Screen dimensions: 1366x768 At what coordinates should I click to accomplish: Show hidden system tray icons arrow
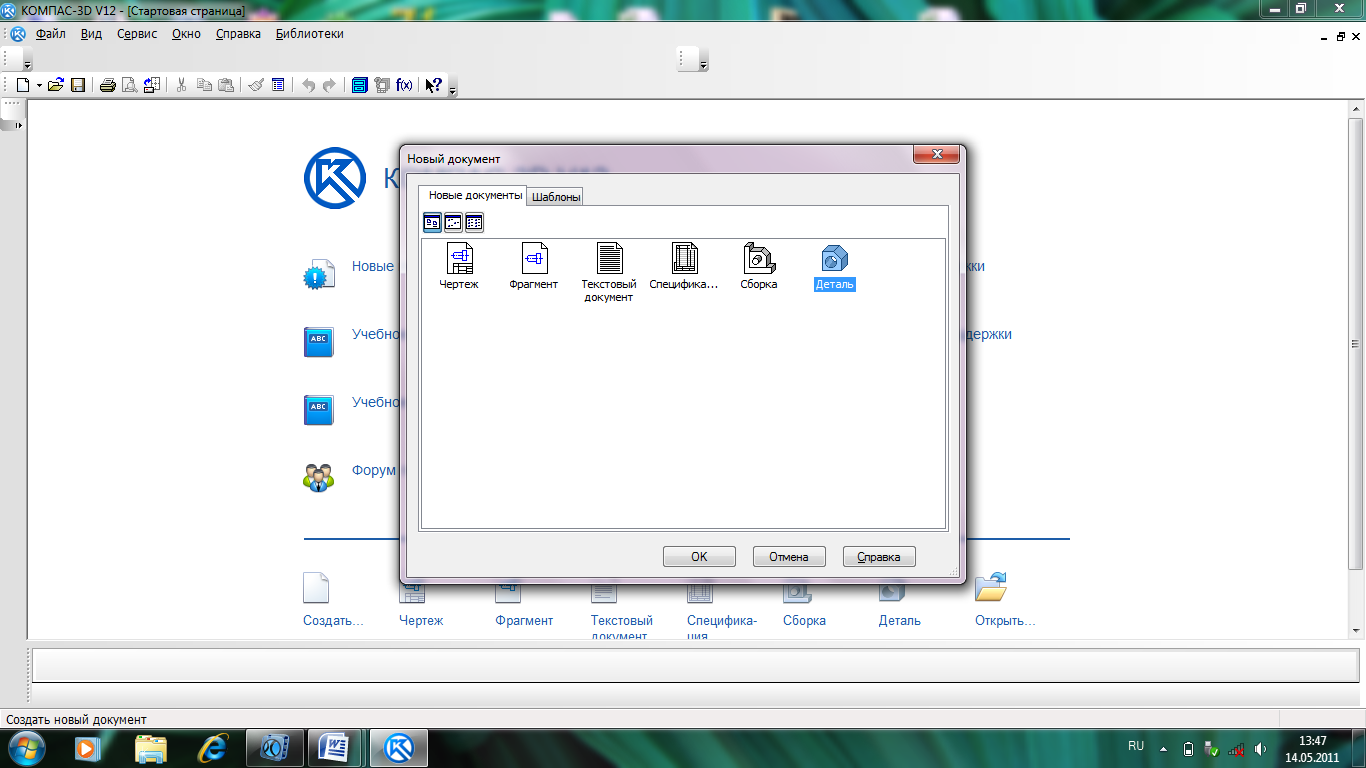[1163, 748]
